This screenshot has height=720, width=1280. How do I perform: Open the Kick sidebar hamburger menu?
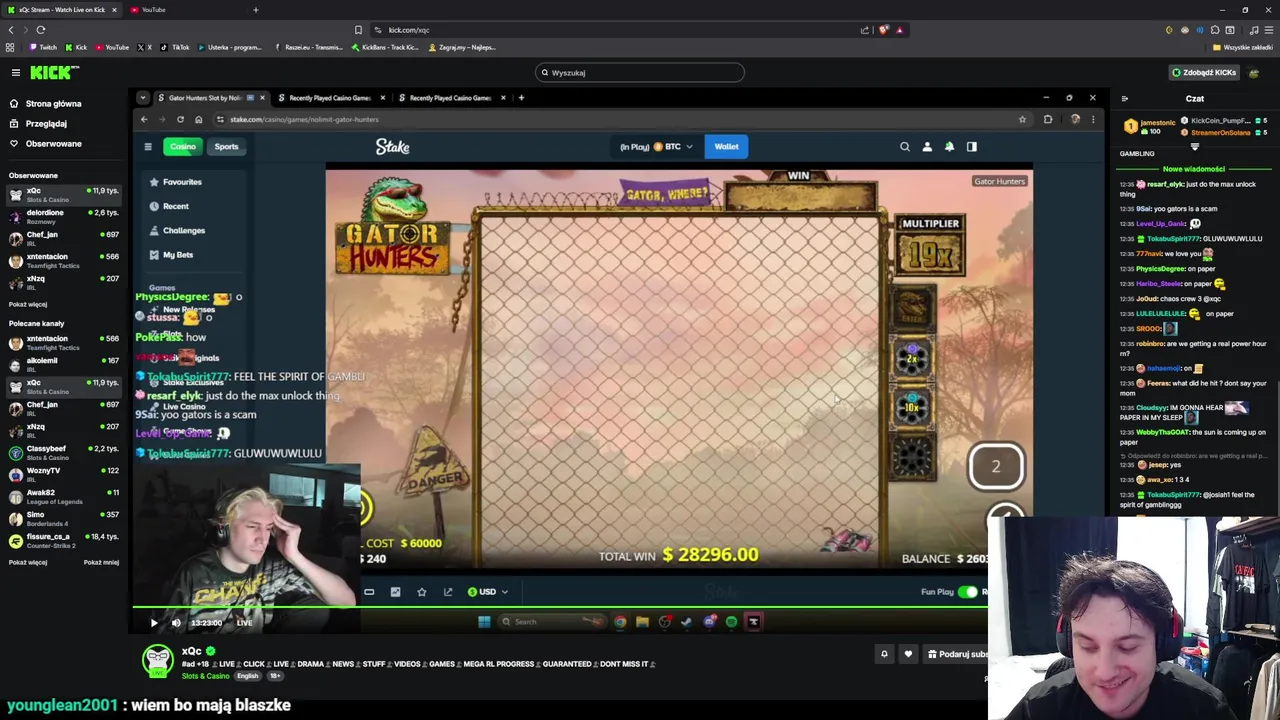[16, 72]
